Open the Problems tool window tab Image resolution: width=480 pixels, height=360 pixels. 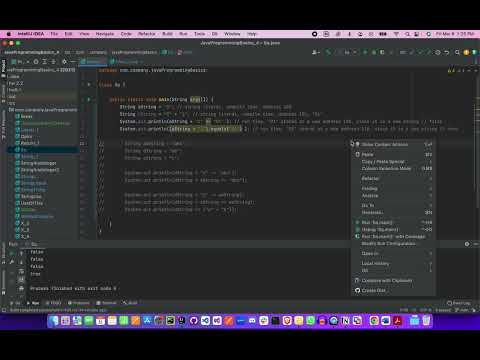[x=79, y=303]
